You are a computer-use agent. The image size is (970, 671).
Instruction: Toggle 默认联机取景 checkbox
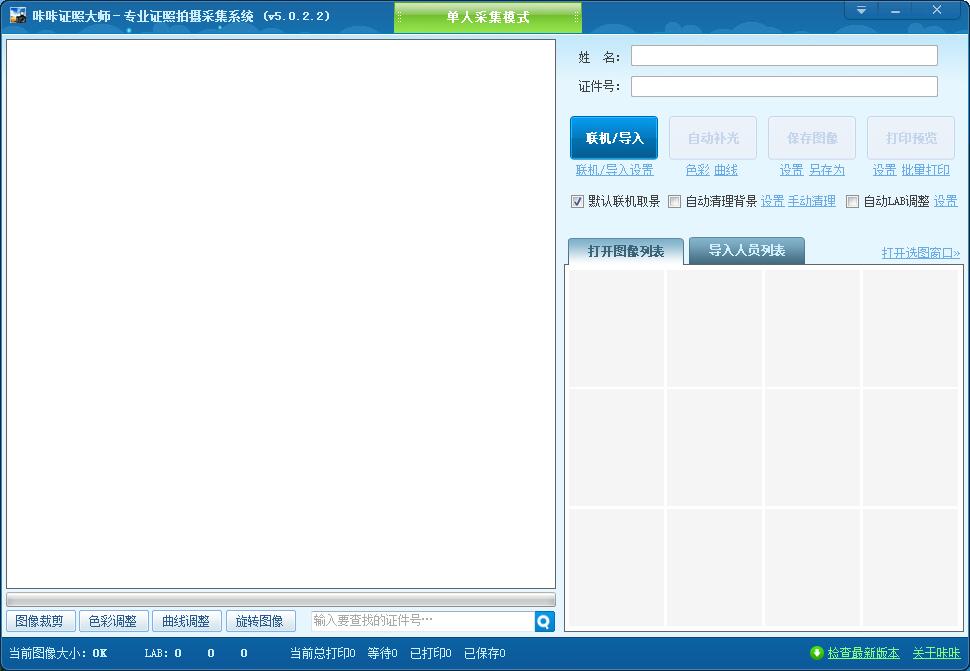click(x=577, y=202)
